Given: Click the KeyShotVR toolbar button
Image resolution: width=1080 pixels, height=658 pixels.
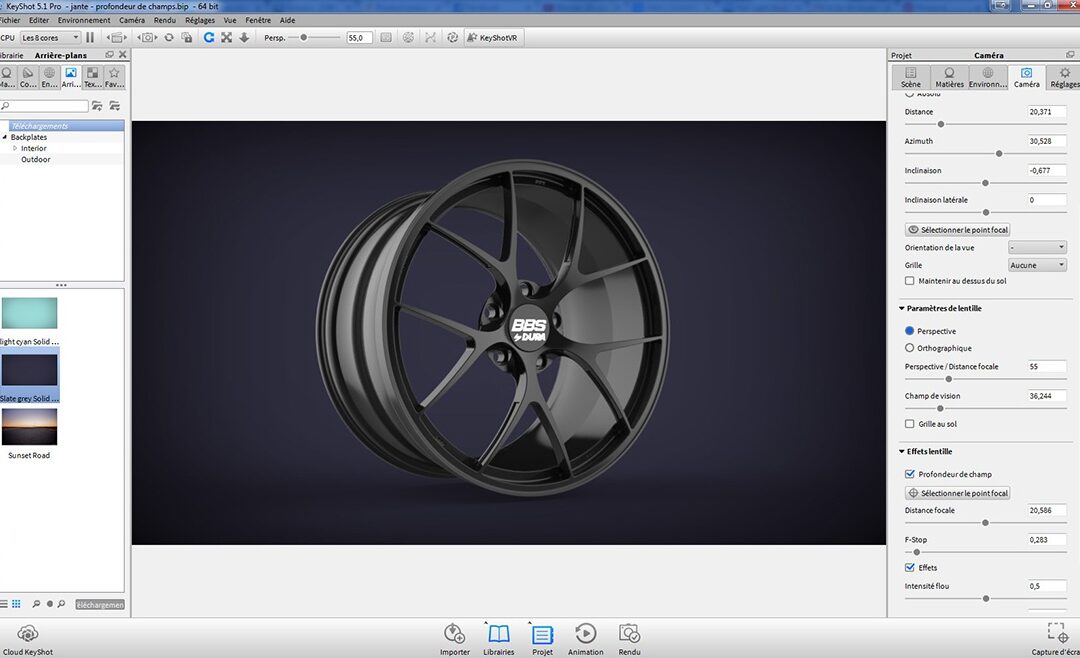Looking at the screenshot, I should (x=492, y=38).
